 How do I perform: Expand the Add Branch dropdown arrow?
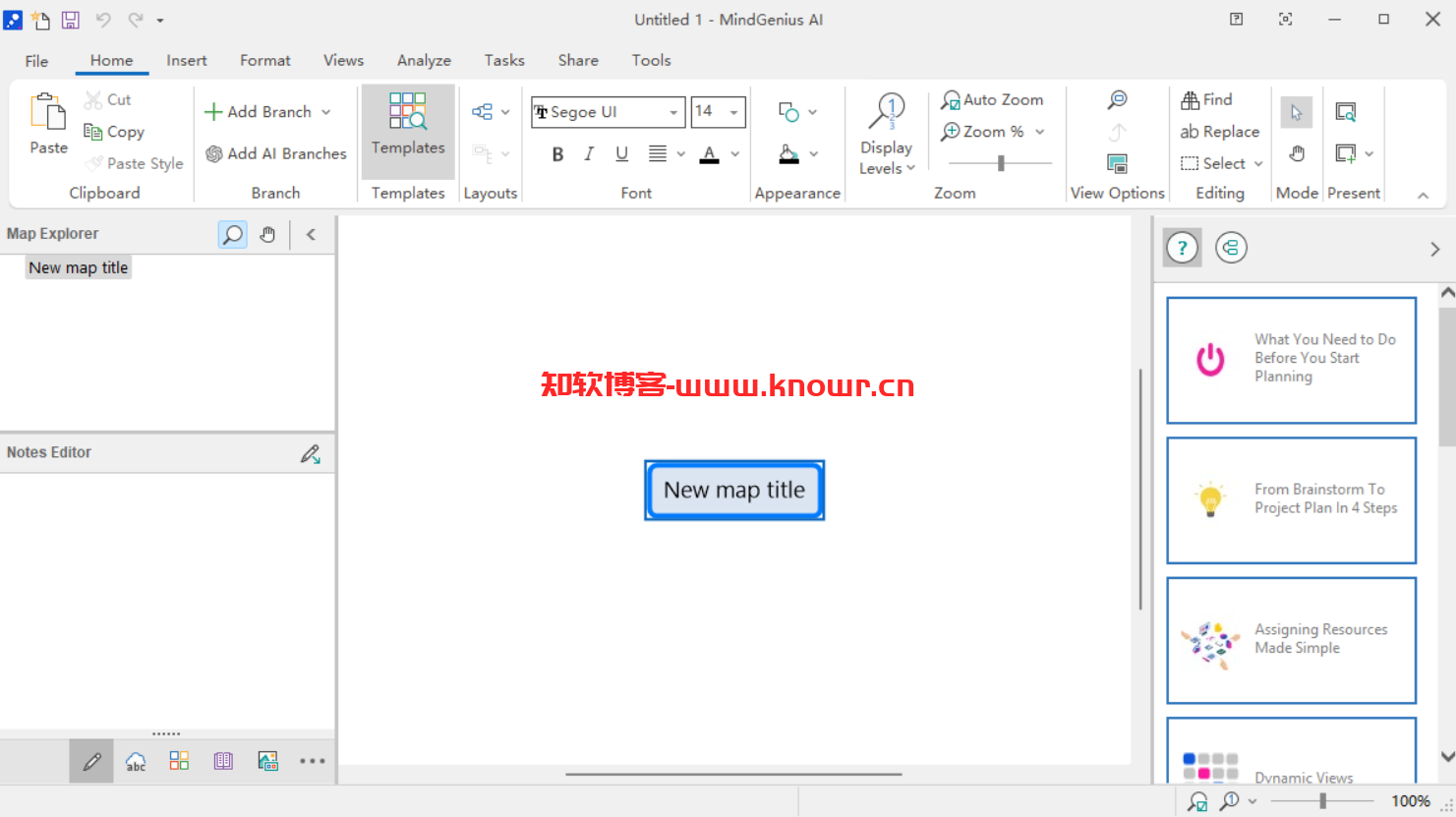click(x=326, y=112)
